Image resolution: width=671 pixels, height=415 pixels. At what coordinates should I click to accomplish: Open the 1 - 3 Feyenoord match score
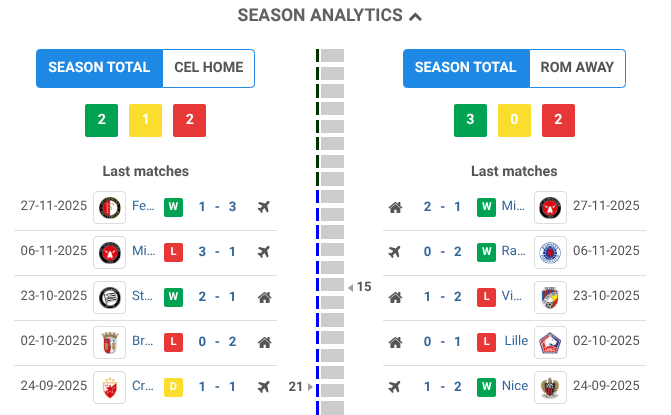tap(216, 207)
